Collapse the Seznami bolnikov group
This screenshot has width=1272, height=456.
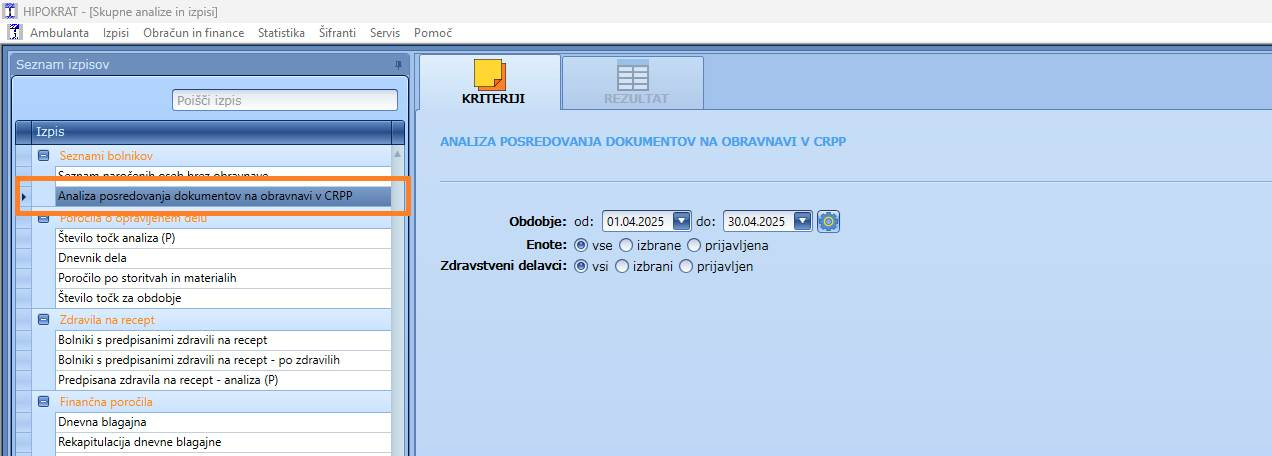[x=44, y=156]
